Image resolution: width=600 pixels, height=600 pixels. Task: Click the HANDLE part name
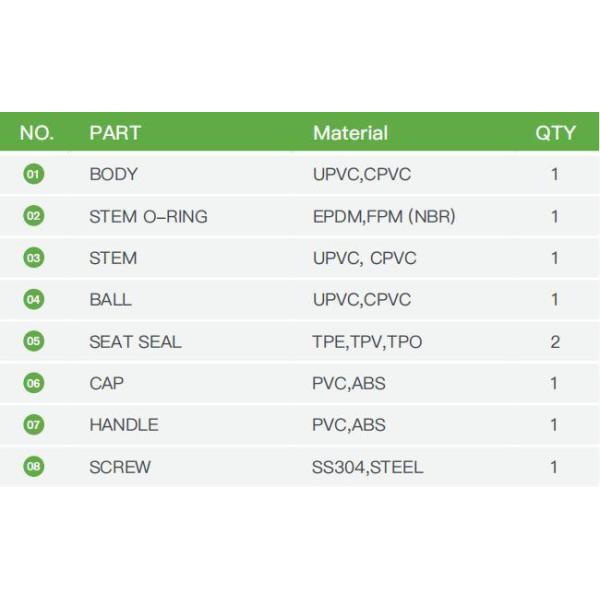coord(123,425)
